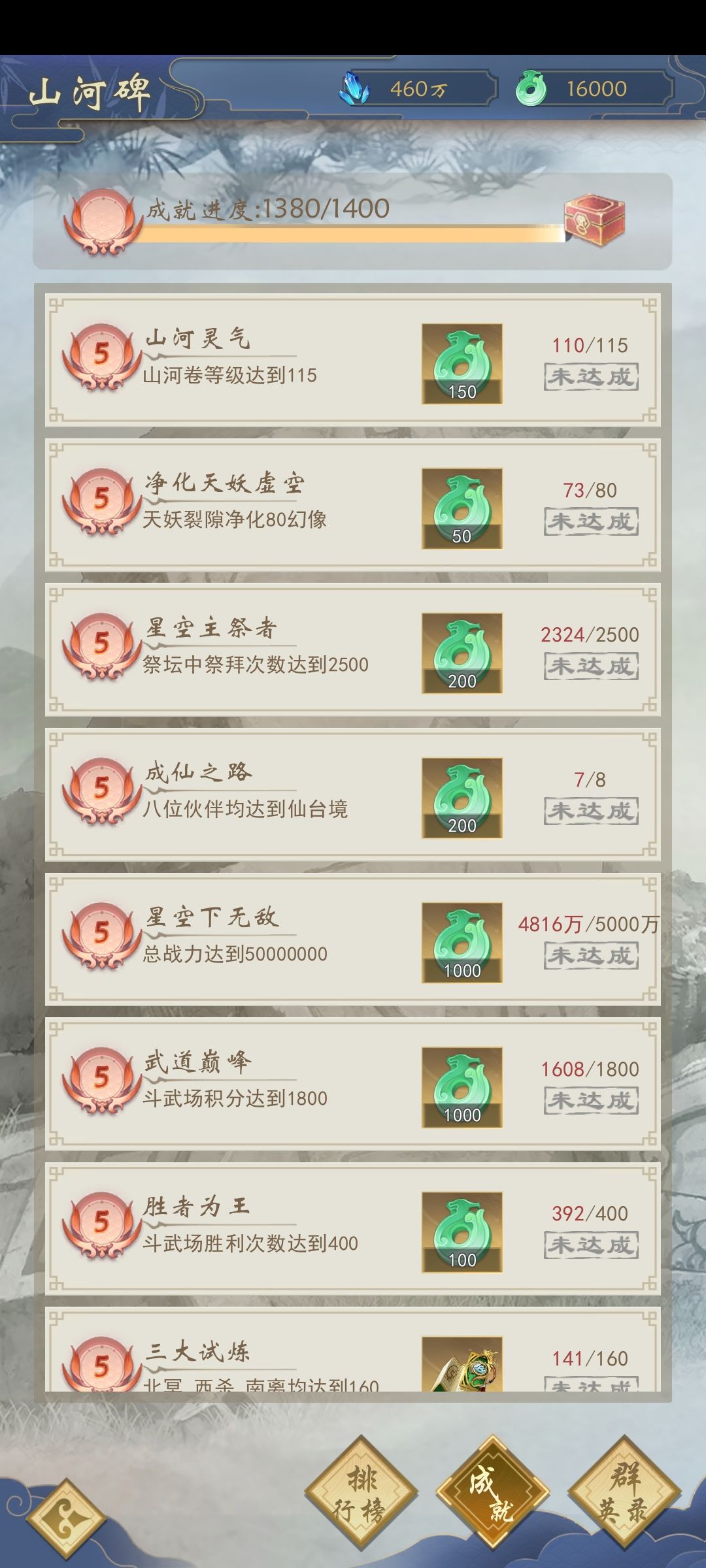The width and height of the screenshot is (706, 1568).
Task: Select the 50 jade reward for 净化天妖虚空
Action: 462,508
